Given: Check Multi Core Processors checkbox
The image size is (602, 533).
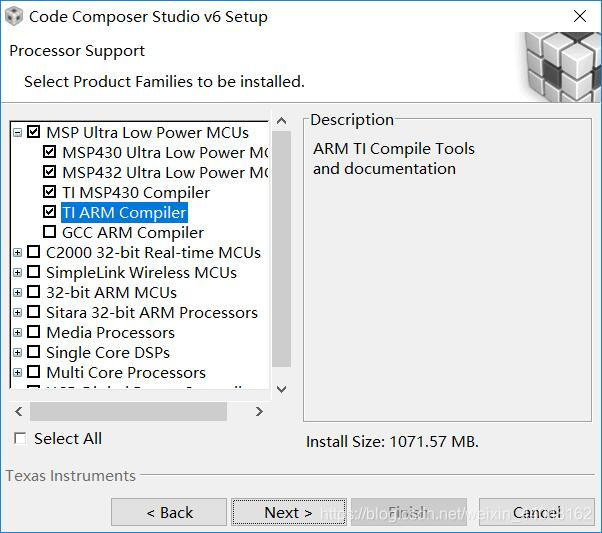Looking at the screenshot, I should (33, 372).
